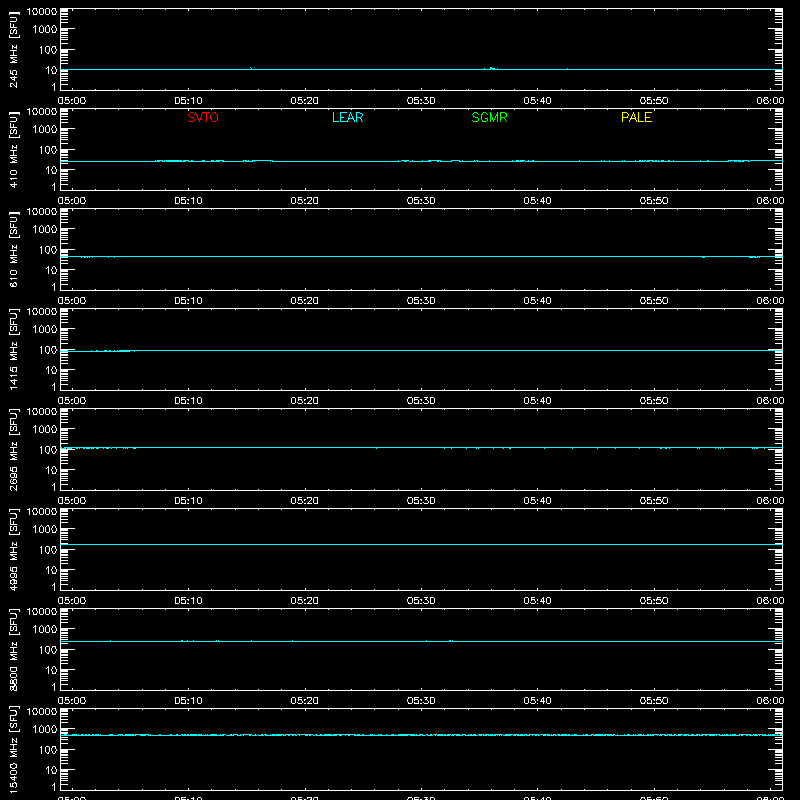
Task: Select the 410 MHz [SFU] axis title
Action: pyautogui.click(x=13, y=150)
